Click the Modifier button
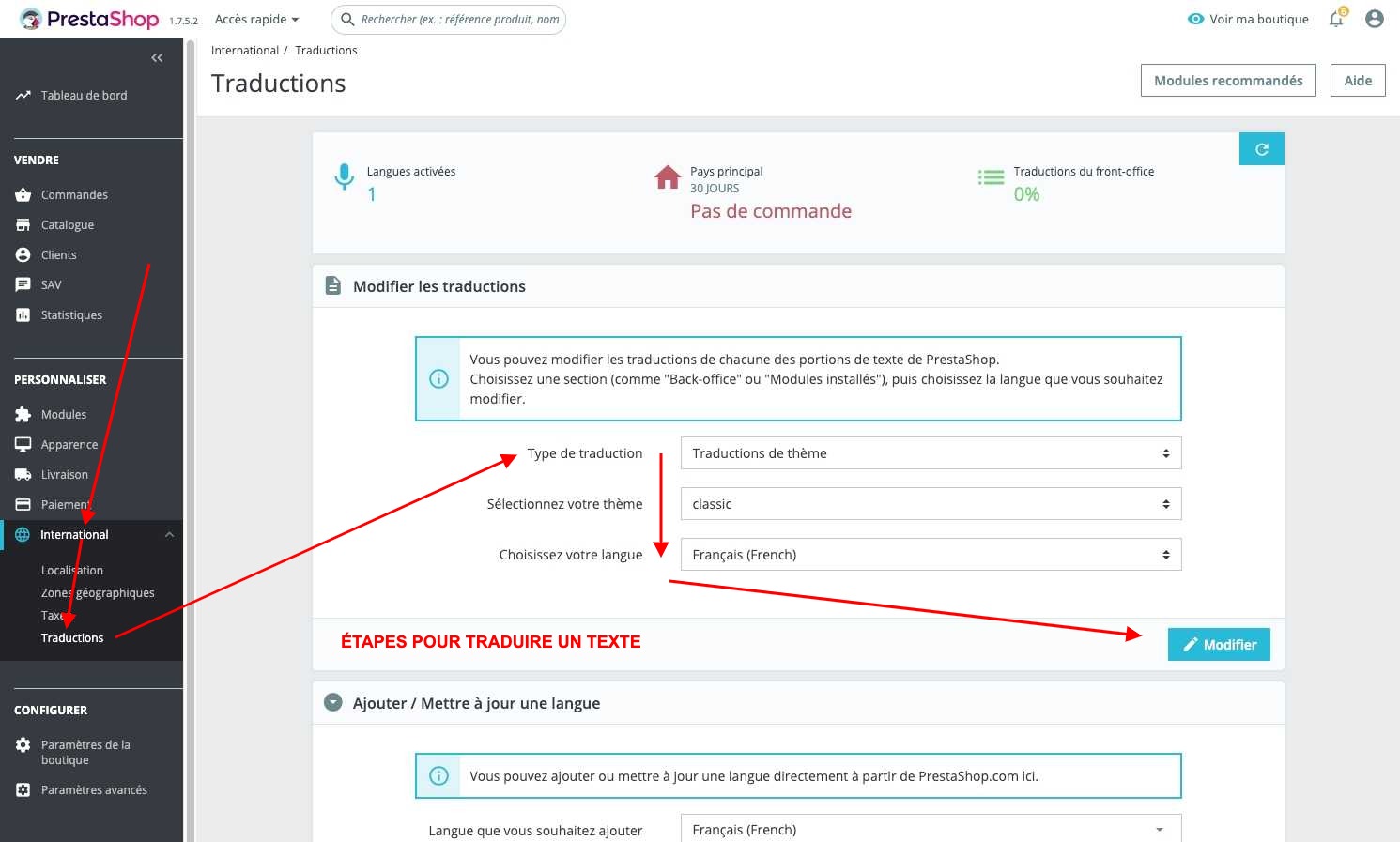 click(x=1218, y=645)
